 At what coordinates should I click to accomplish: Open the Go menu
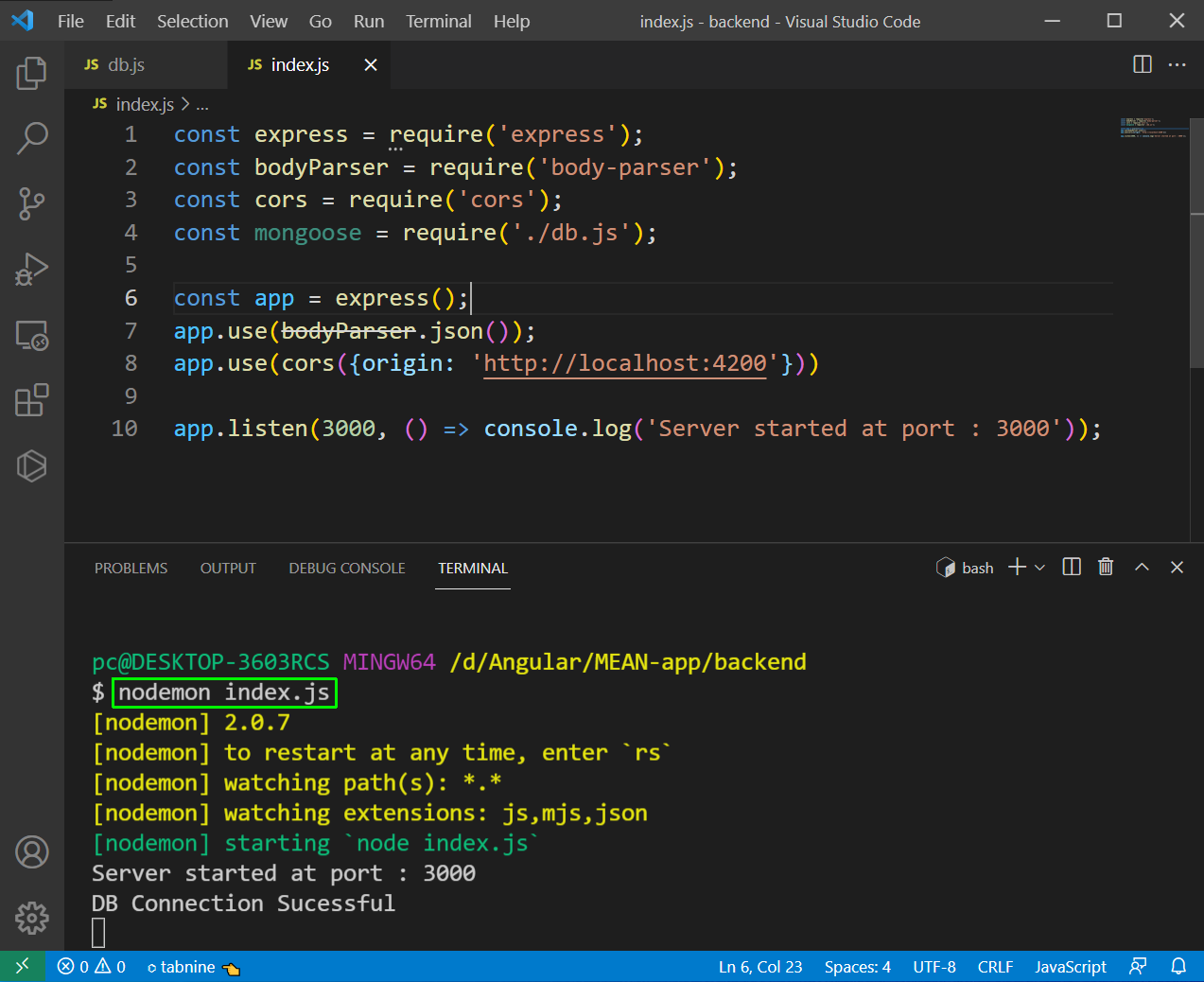pos(321,21)
